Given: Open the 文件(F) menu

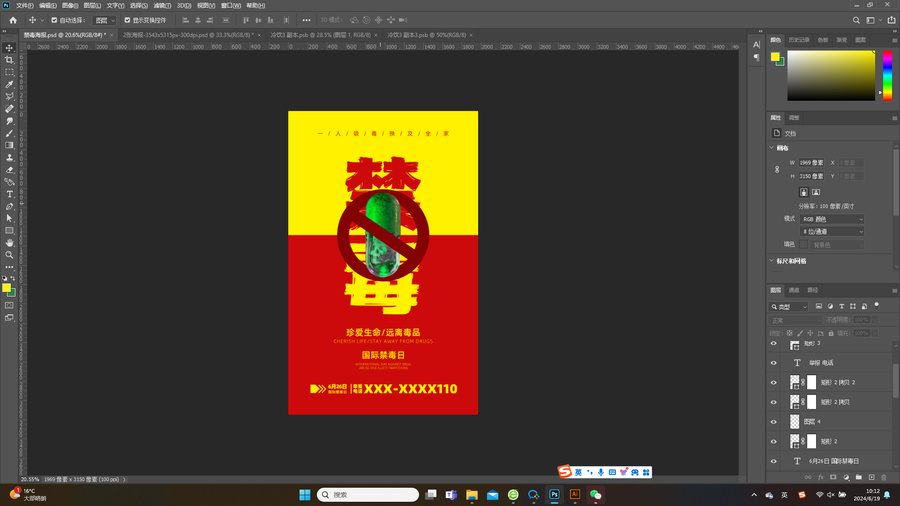Looking at the screenshot, I should coord(25,5).
